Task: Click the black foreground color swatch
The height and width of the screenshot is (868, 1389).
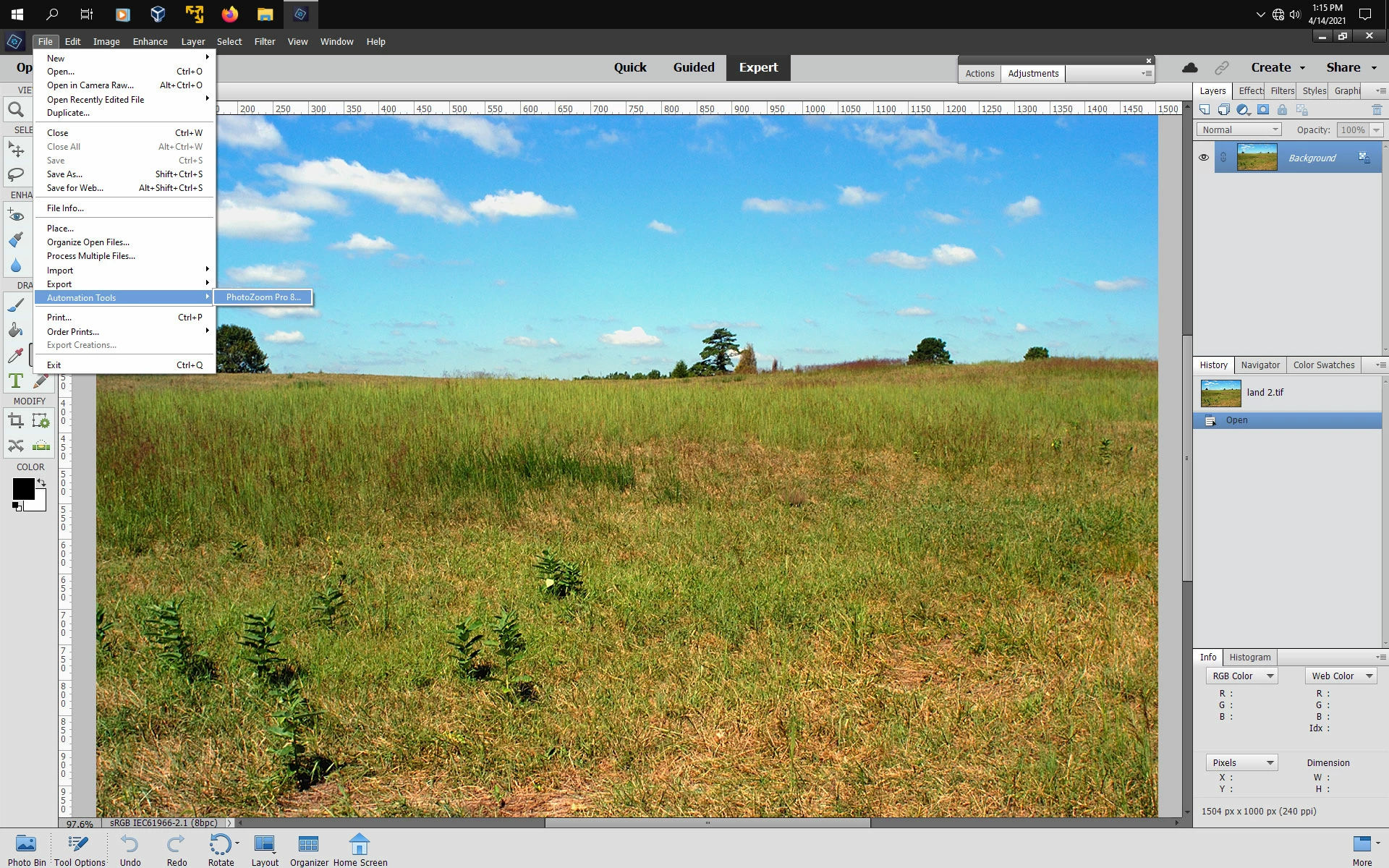Action: coord(22,489)
